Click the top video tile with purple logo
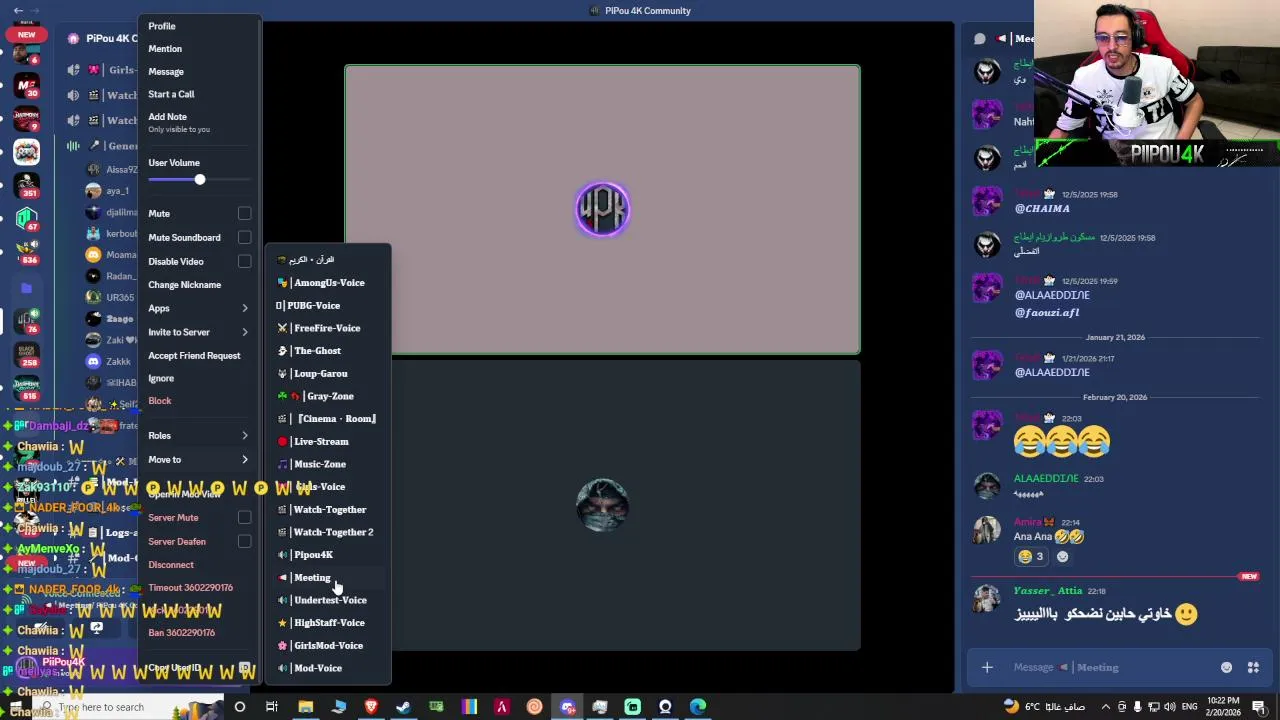This screenshot has height=720, width=1280. (x=602, y=209)
